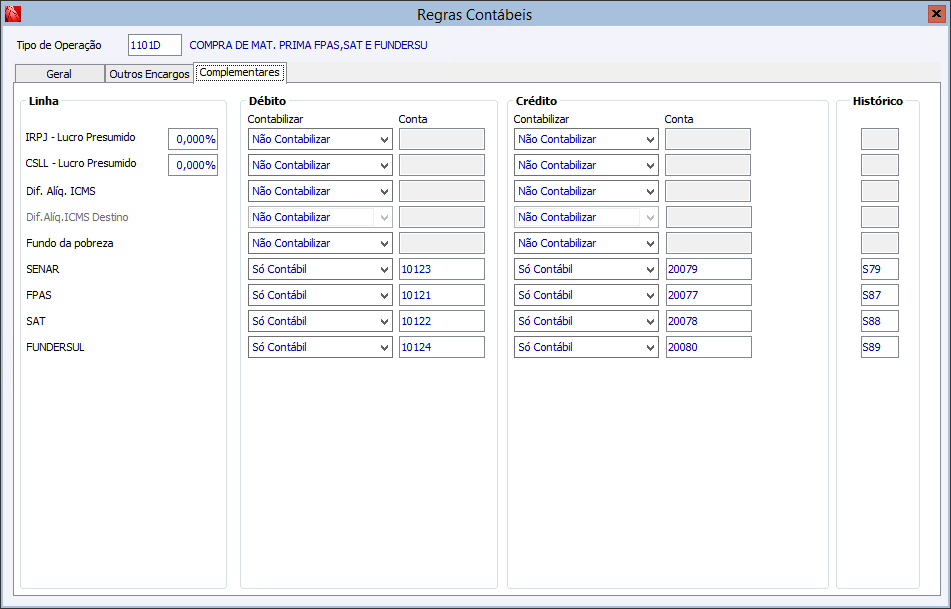Open the Fundo da pobreza credit dropdown

pyautogui.click(x=586, y=243)
